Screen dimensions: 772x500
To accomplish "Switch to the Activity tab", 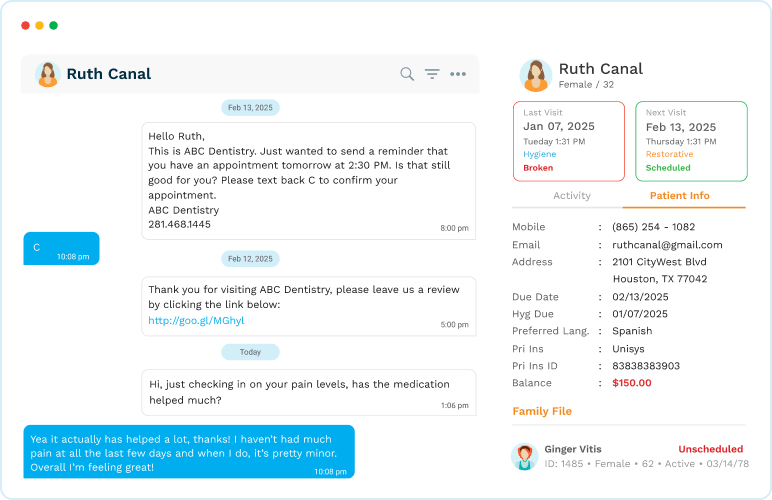I will coord(572,196).
